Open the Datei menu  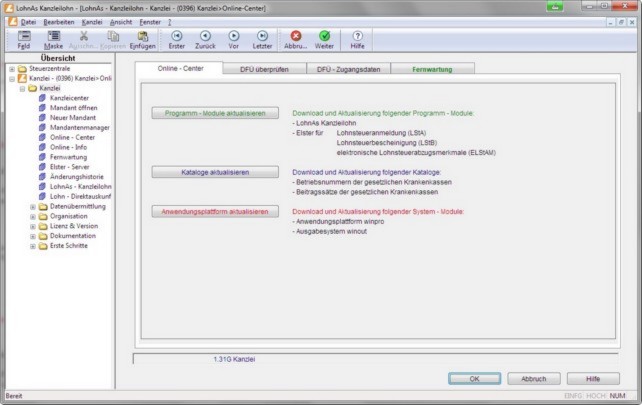click(x=28, y=22)
